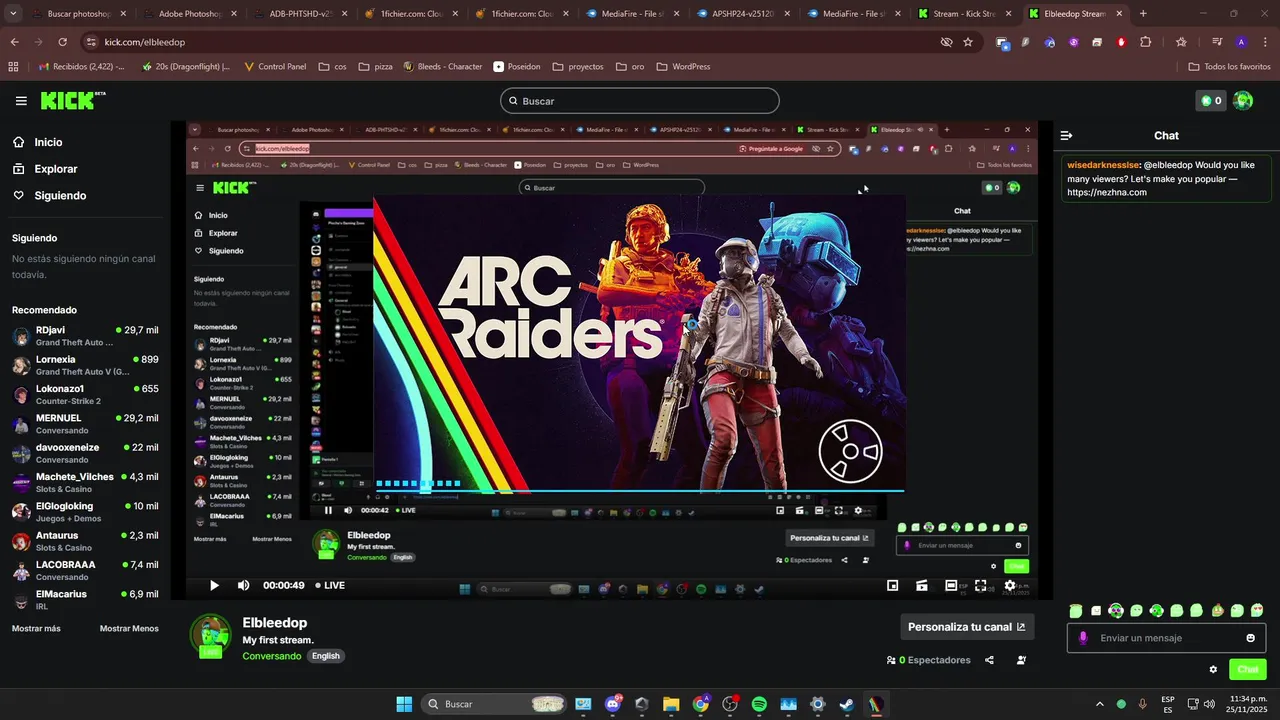
Task: Toggle fullscreen in the player
Action: coord(981,585)
